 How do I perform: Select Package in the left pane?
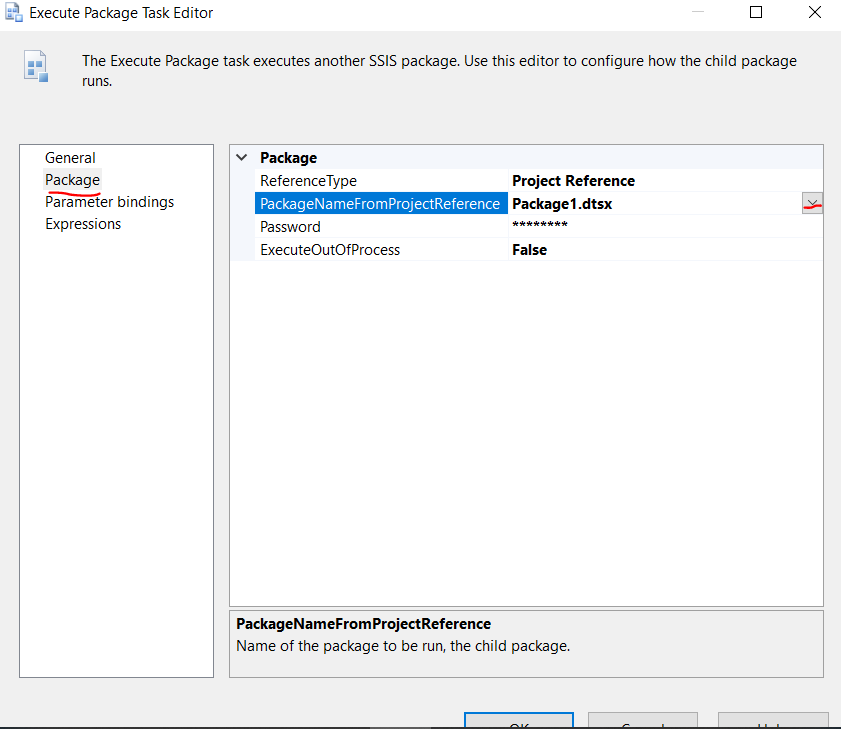[72, 180]
